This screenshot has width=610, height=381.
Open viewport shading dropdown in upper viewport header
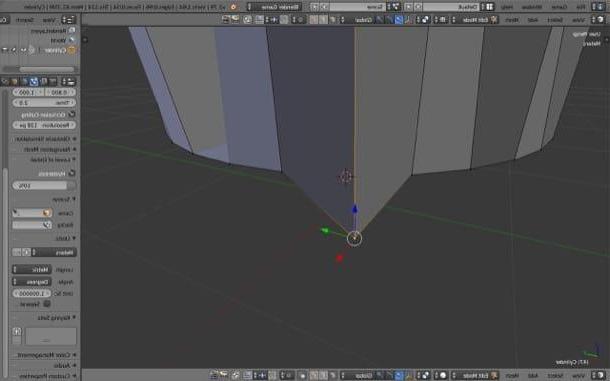441,19
